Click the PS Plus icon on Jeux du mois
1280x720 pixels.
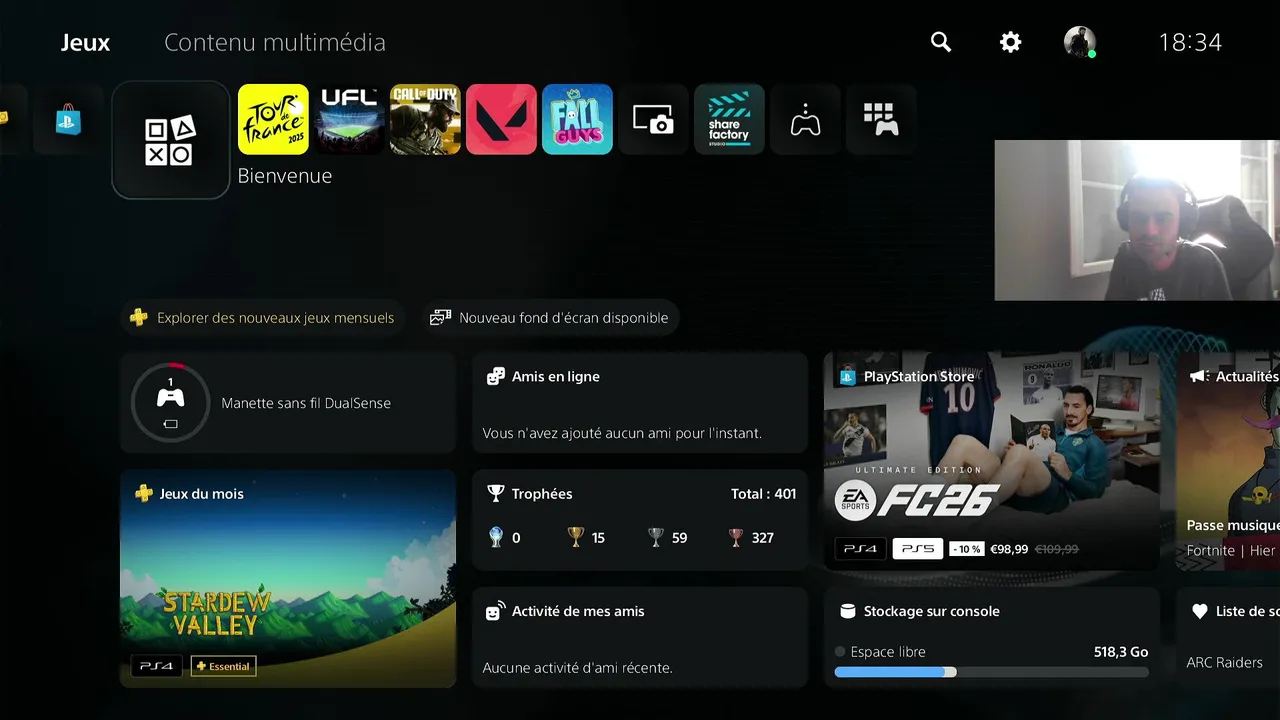(144, 494)
